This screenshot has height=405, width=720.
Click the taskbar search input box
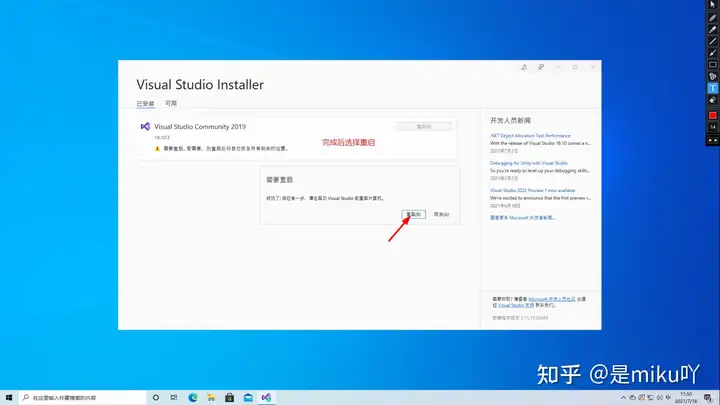[x=83, y=398]
